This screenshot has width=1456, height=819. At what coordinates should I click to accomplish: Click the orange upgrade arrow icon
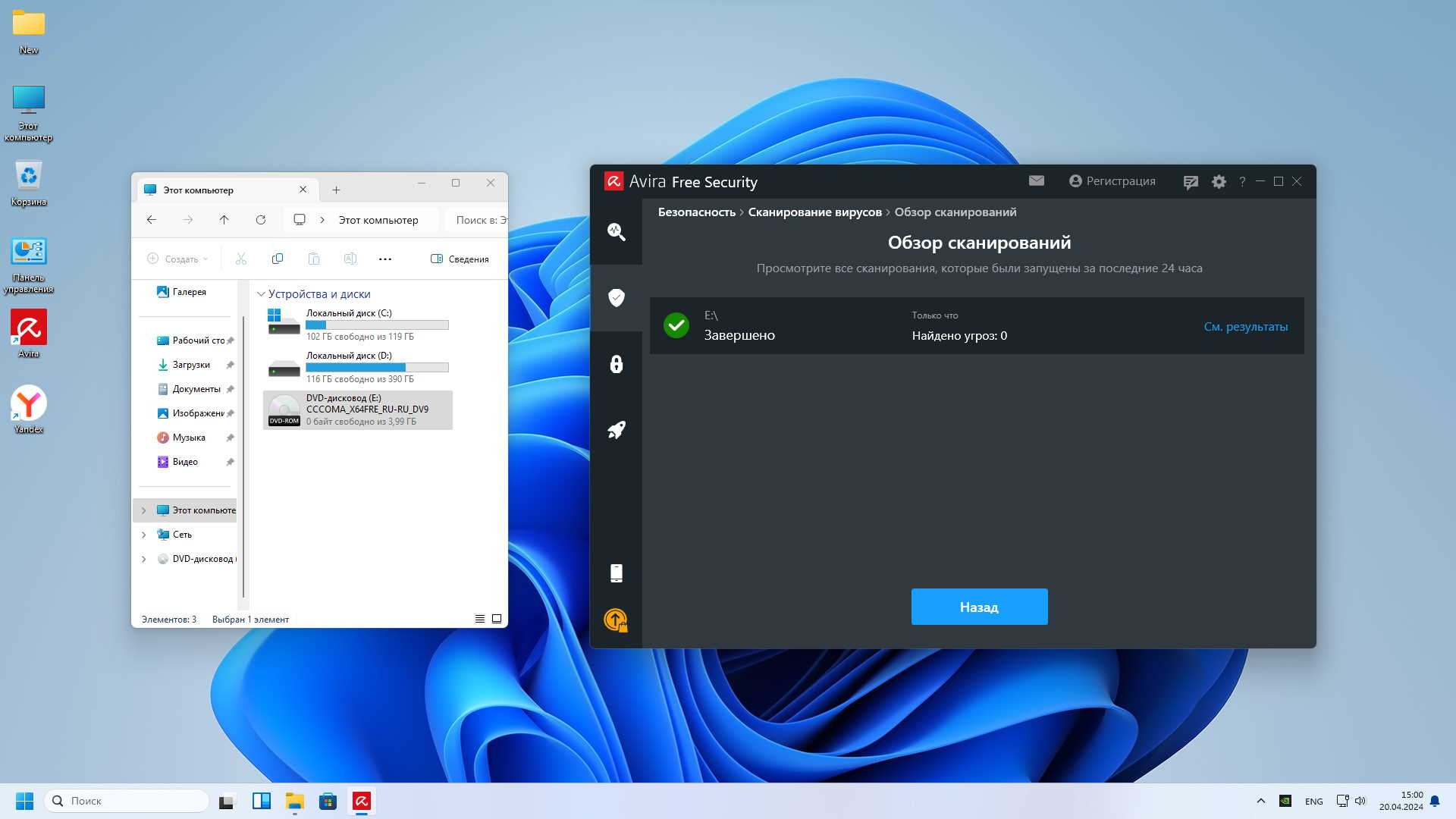coord(616,620)
